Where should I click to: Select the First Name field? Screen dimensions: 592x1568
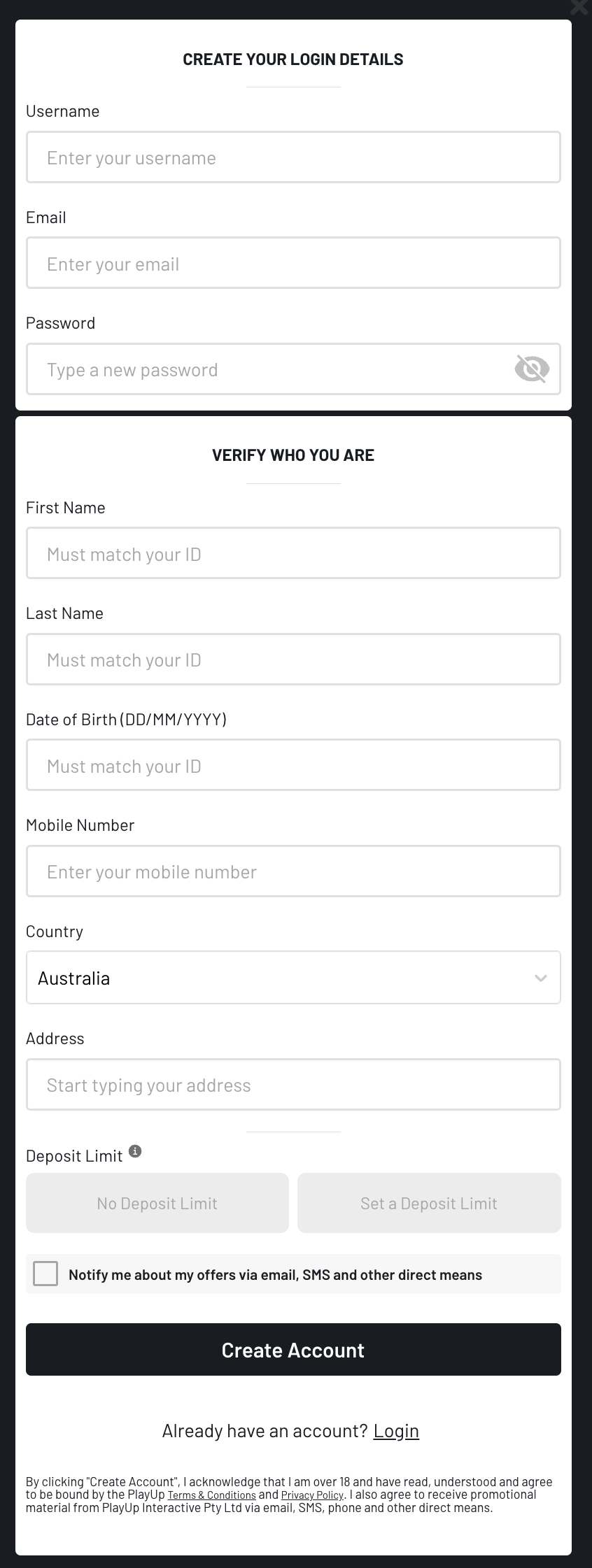293,553
